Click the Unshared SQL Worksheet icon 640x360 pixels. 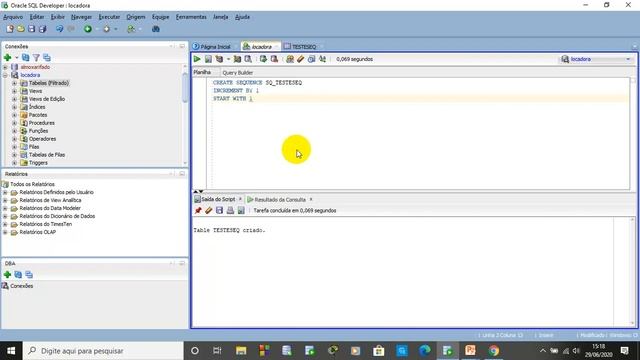[290, 59]
